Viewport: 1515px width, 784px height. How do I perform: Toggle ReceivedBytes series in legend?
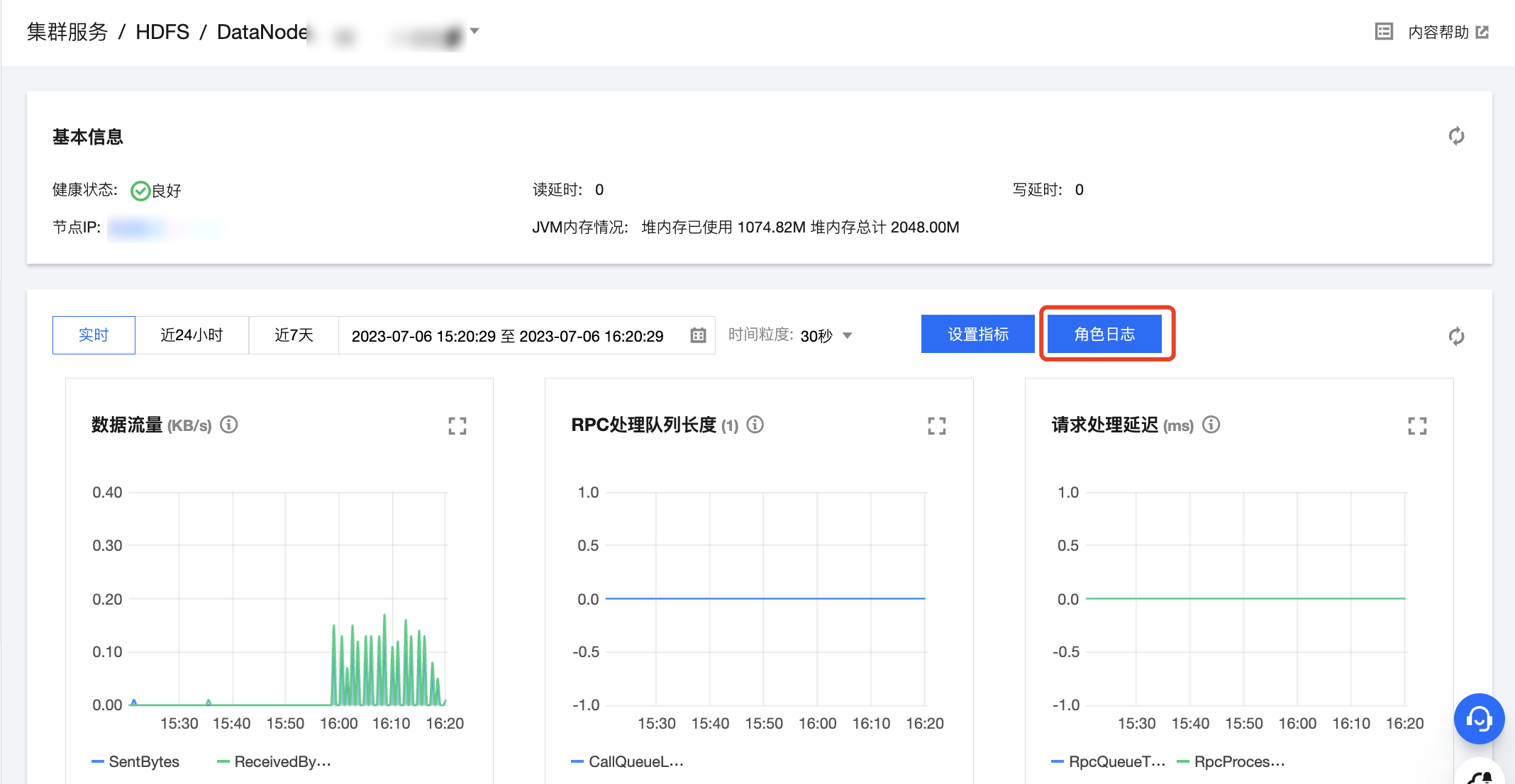[274, 761]
